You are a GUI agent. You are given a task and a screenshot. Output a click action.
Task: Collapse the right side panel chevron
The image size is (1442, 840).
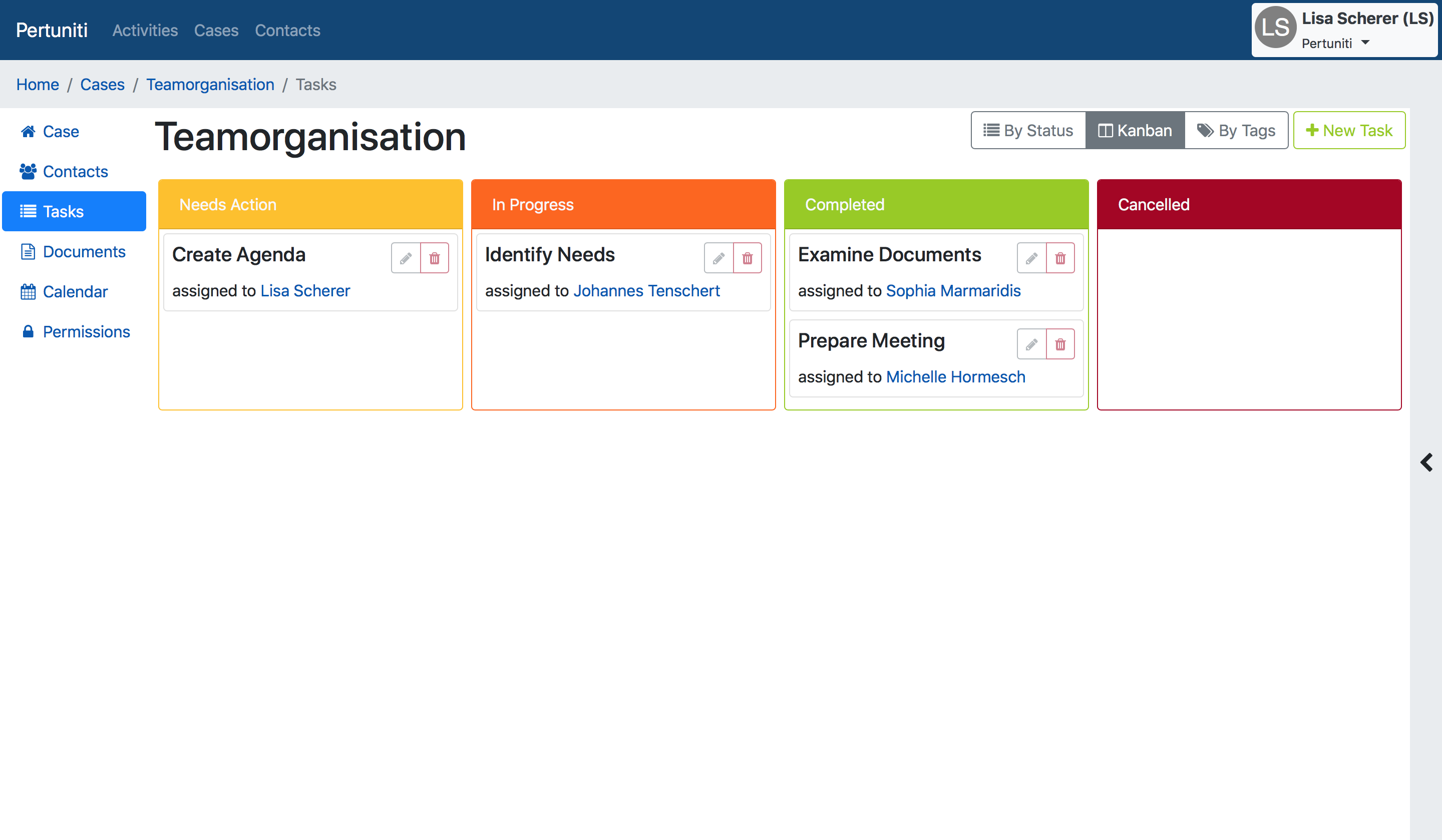1426,462
